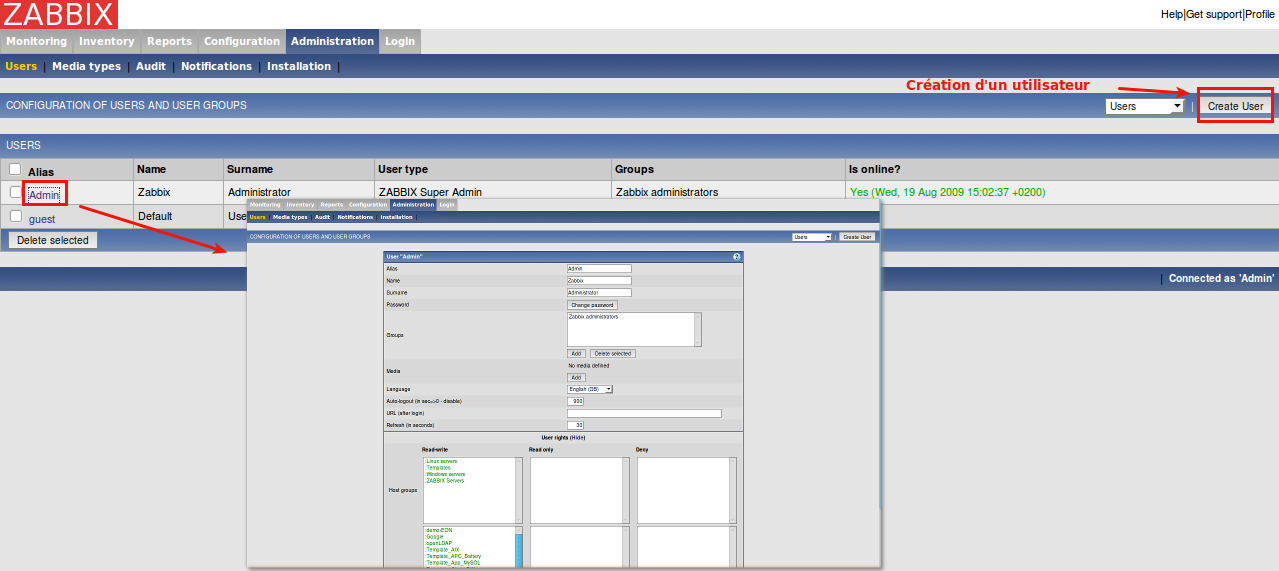1279x571 pixels.
Task: Expand the Language dropdown showing English (GB)
Action: pyautogui.click(x=590, y=389)
